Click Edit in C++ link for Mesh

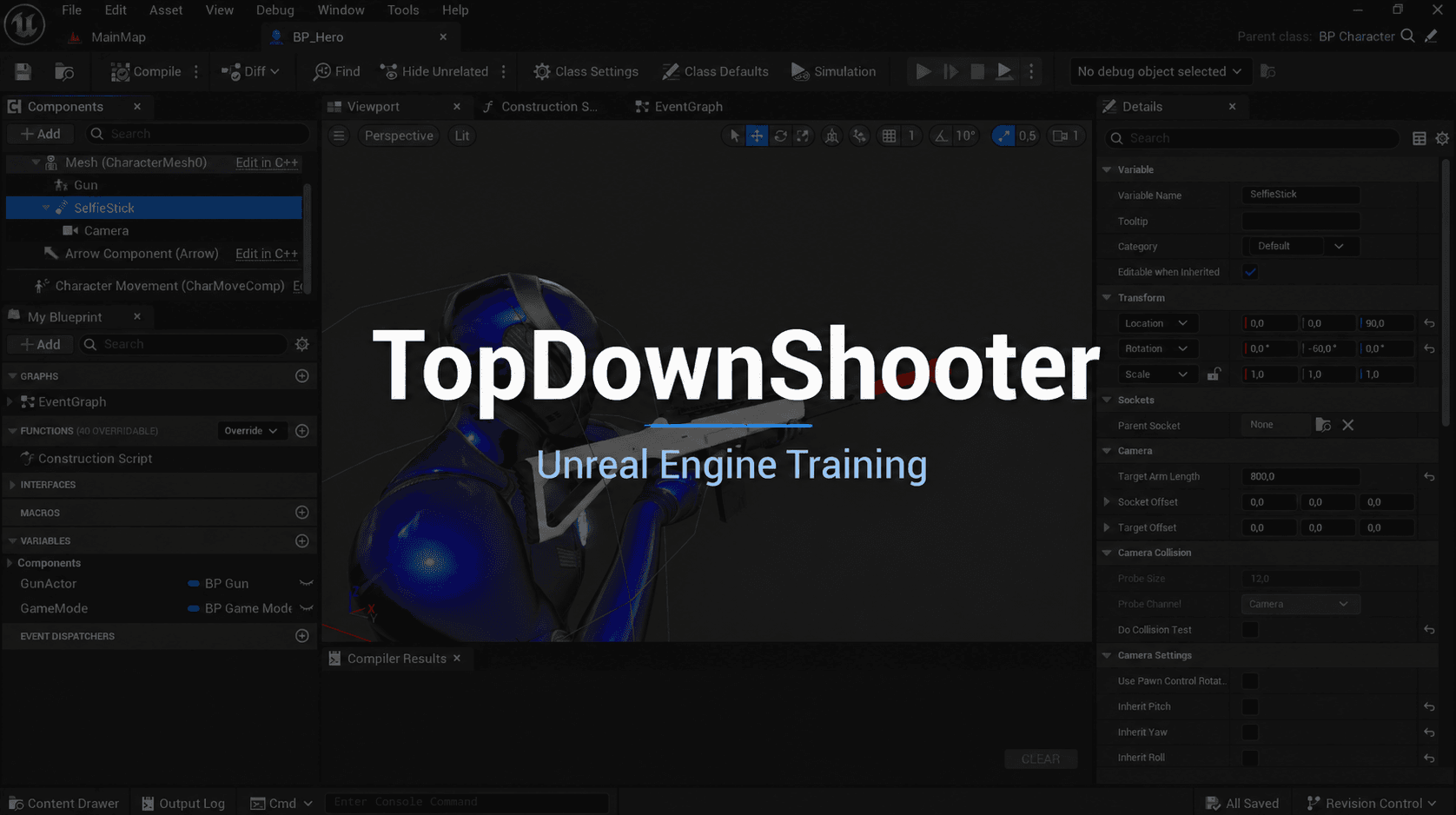[267, 162]
